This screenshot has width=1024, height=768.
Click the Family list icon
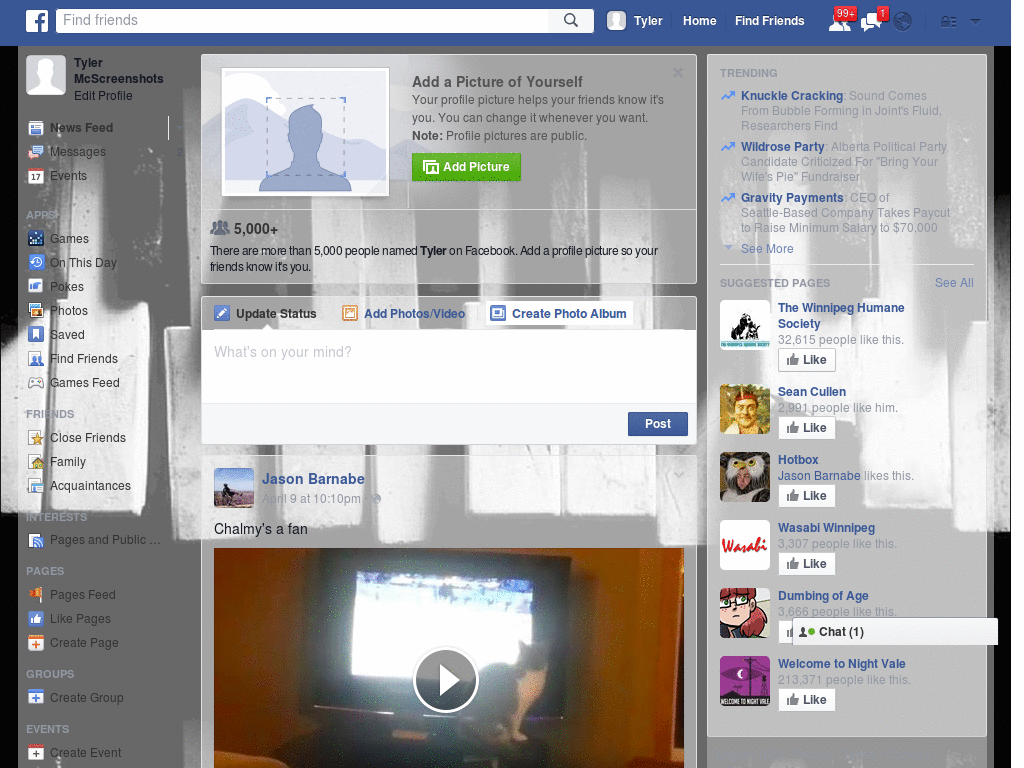(36, 462)
